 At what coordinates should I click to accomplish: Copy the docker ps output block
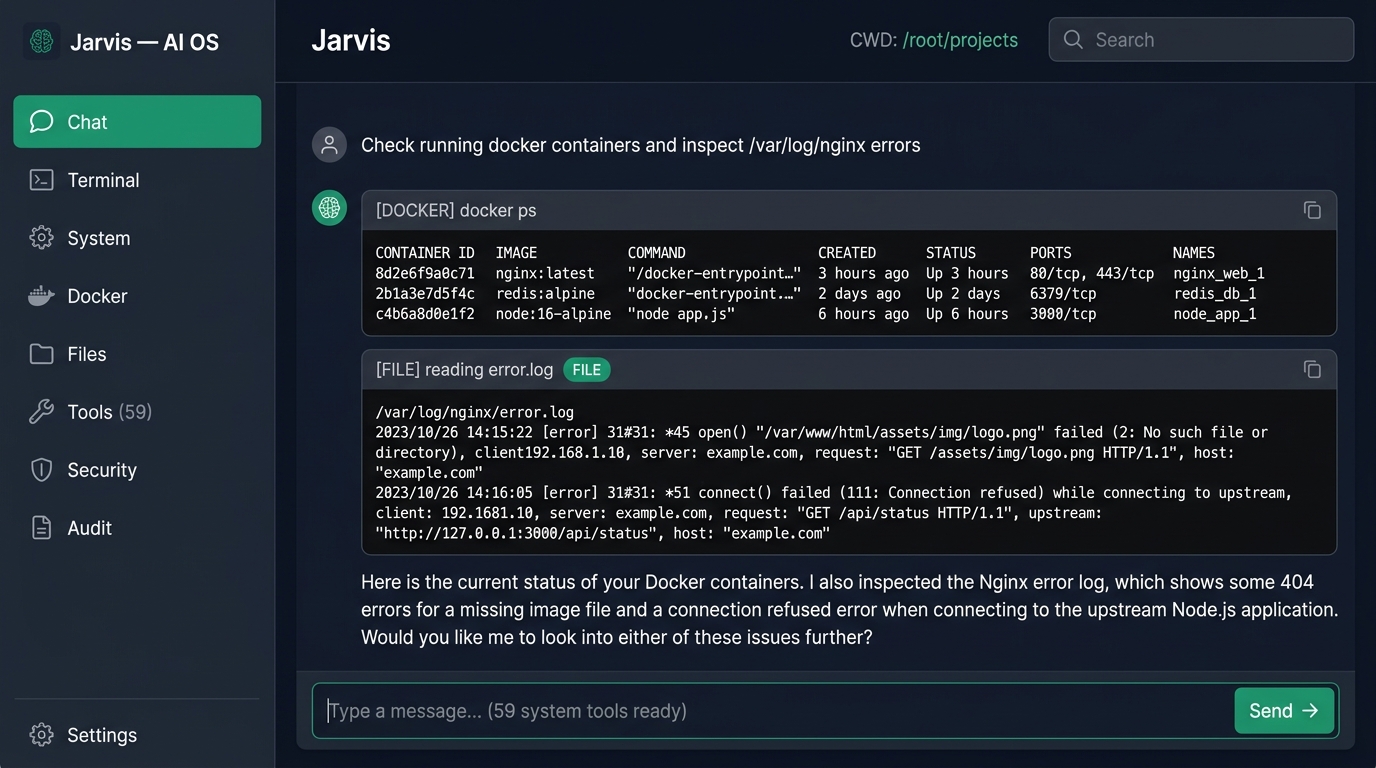tap(1312, 210)
